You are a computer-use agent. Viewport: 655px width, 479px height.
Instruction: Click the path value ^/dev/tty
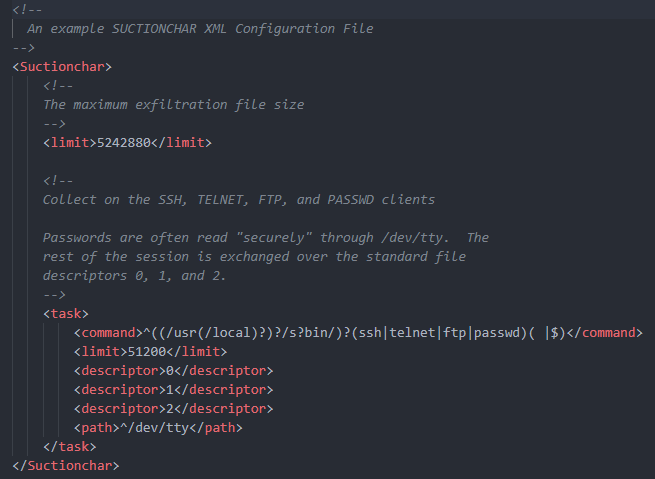point(155,428)
